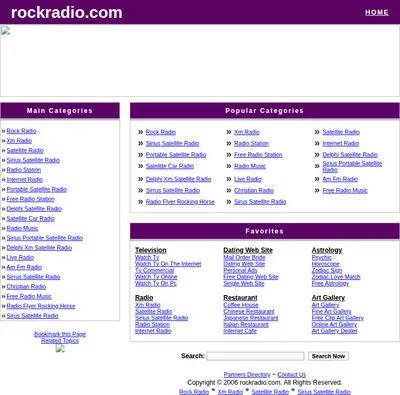Open Sirius Portable Satellite Radio in Main Categories
This screenshot has height=395, width=400.
click(45, 238)
